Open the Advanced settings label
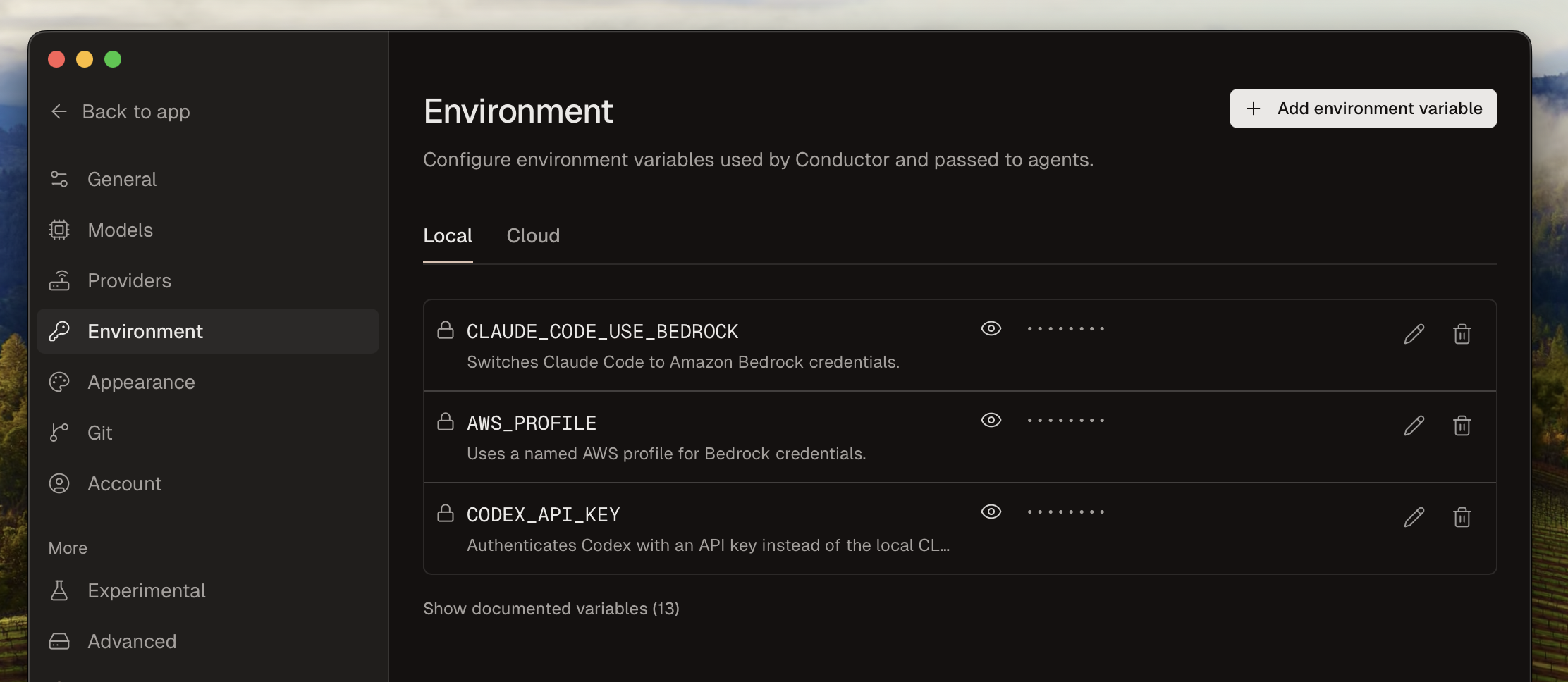This screenshot has height=682, width=1568. point(132,641)
